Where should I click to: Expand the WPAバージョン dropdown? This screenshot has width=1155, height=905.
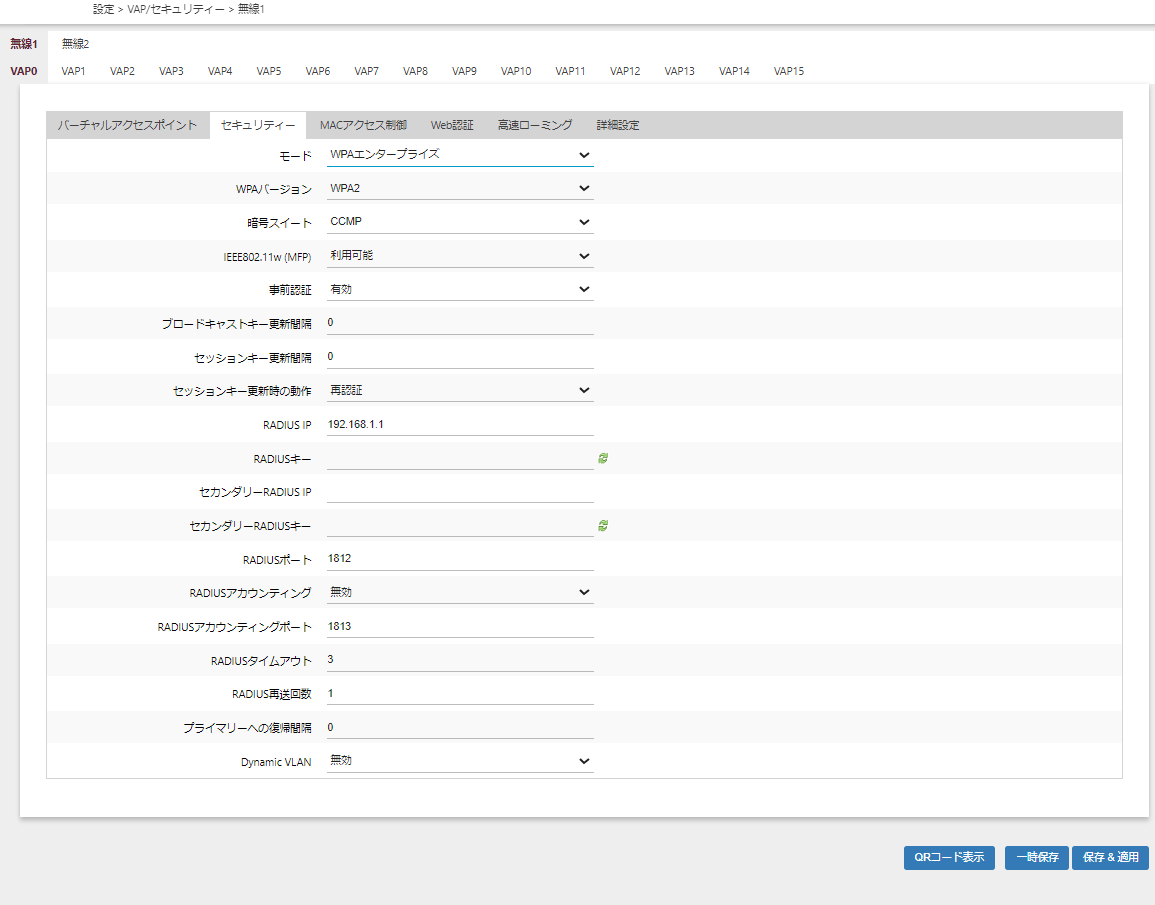[x=460, y=189]
